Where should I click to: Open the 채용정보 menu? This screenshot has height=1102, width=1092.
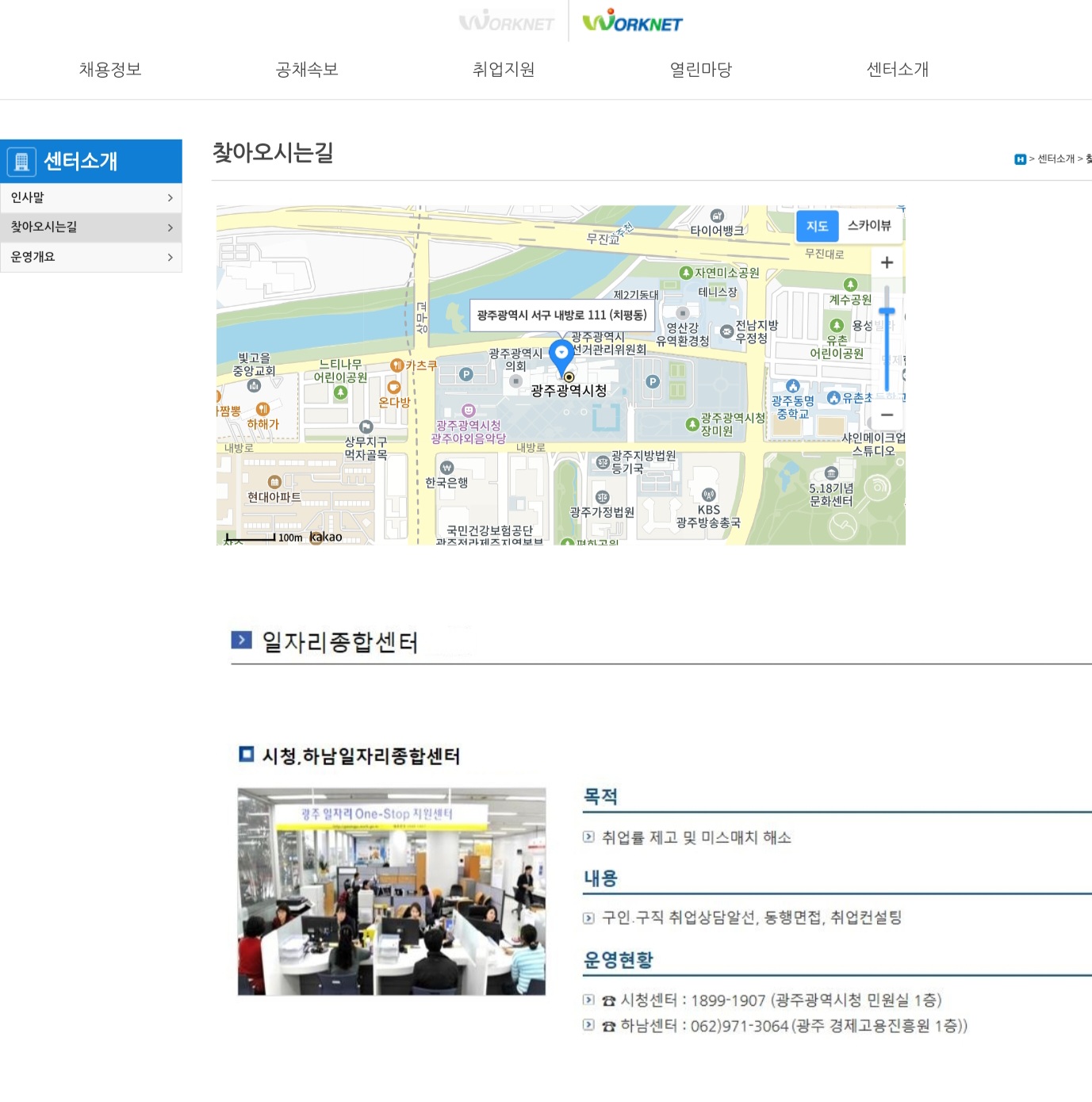pyautogui.click(x=110, y=70)
